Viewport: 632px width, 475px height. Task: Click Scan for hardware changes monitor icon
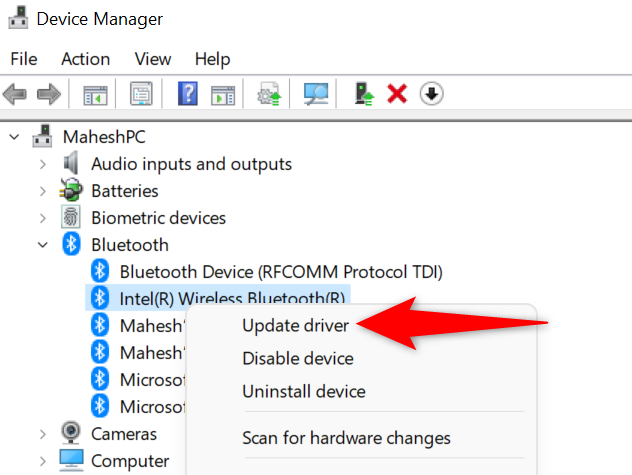317,94
